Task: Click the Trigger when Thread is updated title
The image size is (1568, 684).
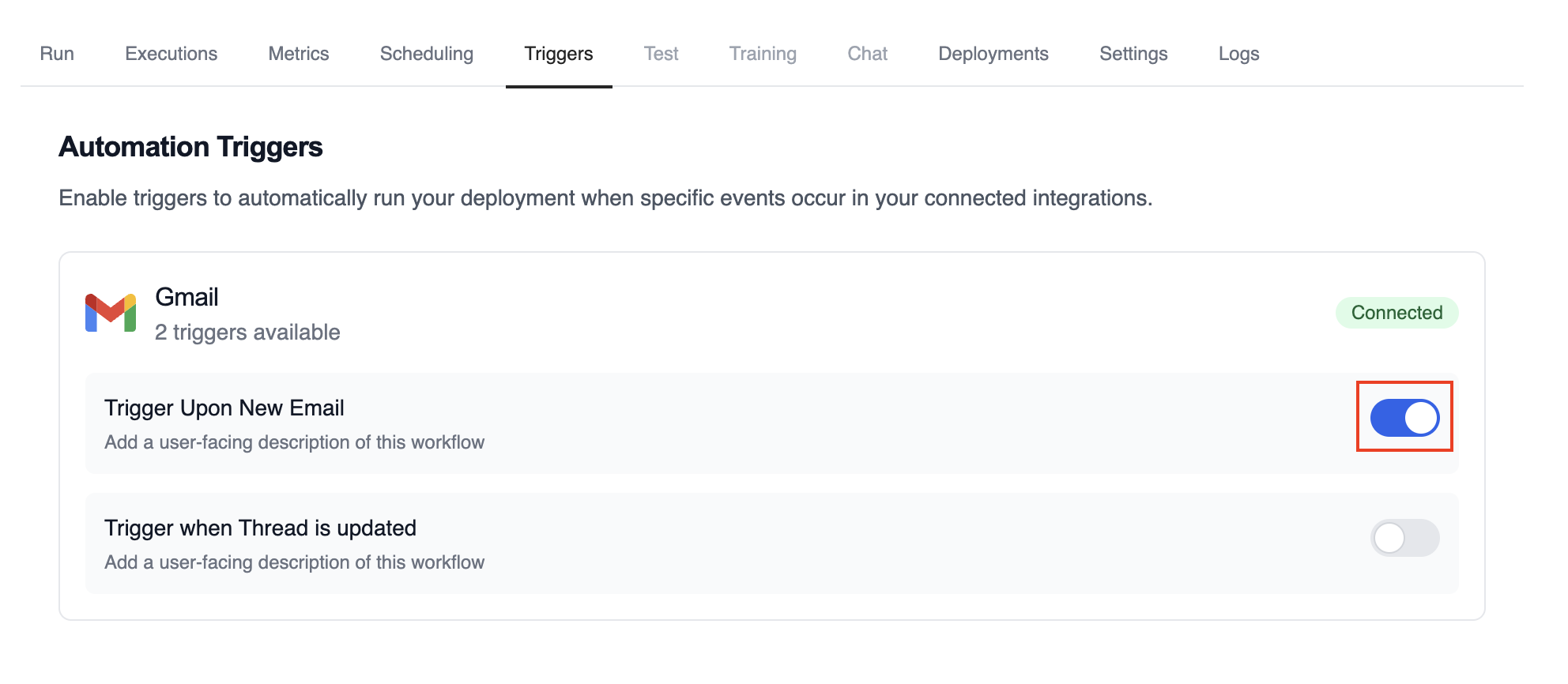Action: (x=260, y=528)
